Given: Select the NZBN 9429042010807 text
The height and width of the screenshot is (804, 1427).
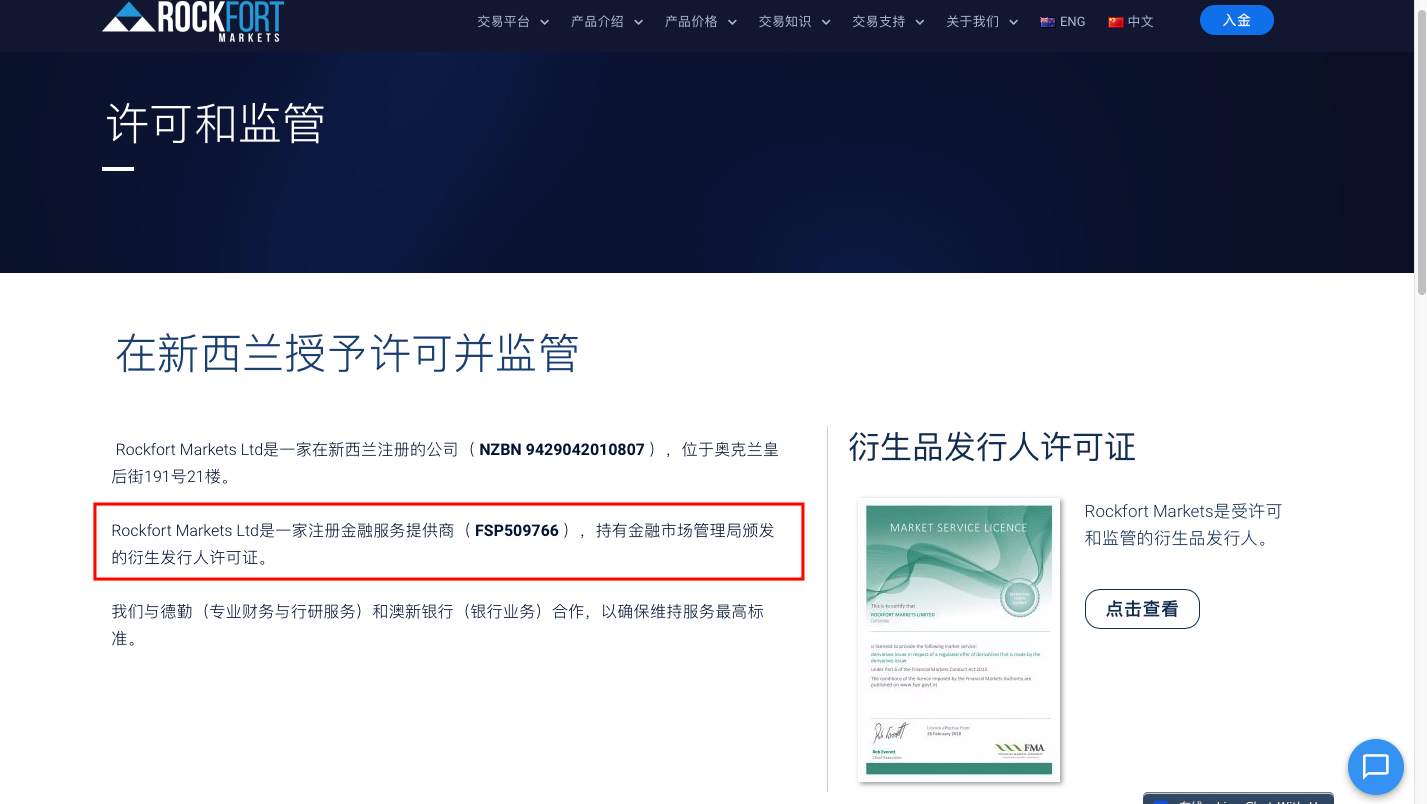Looking at the screenshot, I should [x=562, y=450].
